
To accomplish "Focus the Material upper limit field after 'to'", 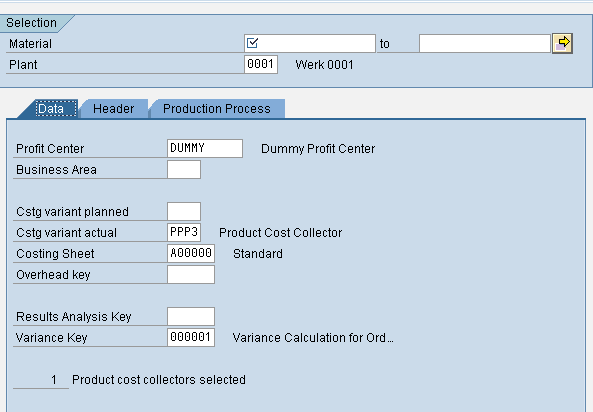I will pos(484,44).
